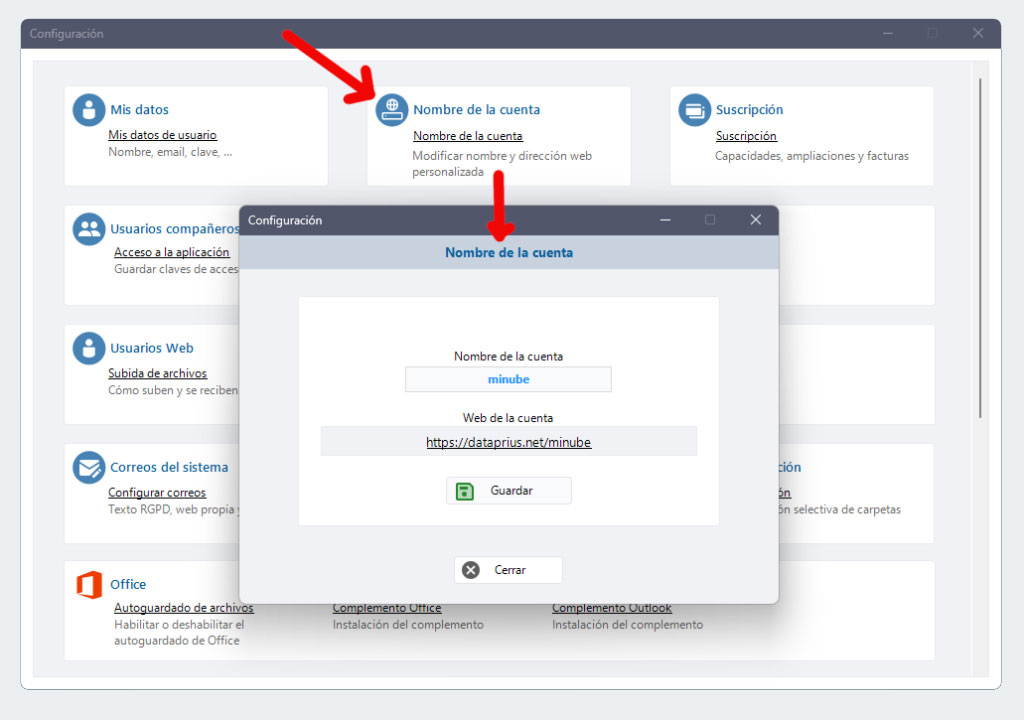
Task: Click the green save icon beside Guardar
Action: (x=464, y=491)
